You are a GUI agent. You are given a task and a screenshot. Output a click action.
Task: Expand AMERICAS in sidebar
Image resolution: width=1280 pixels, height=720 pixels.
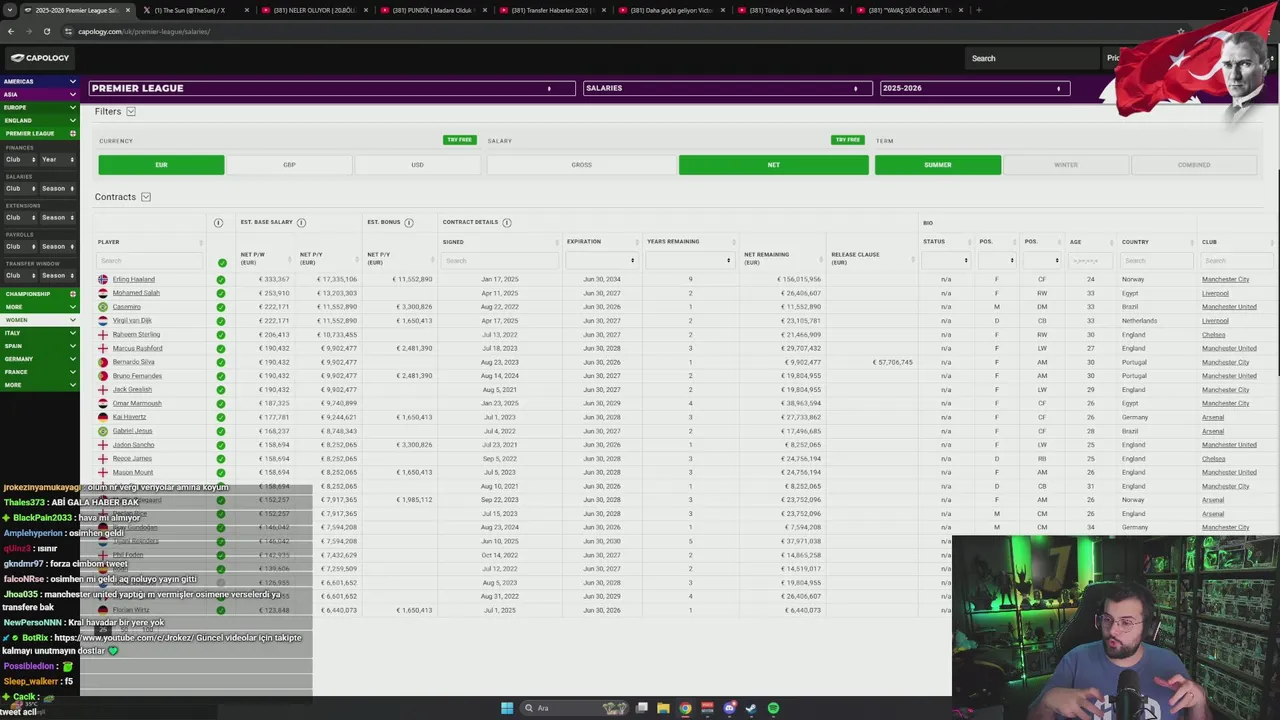pos(40,81)
